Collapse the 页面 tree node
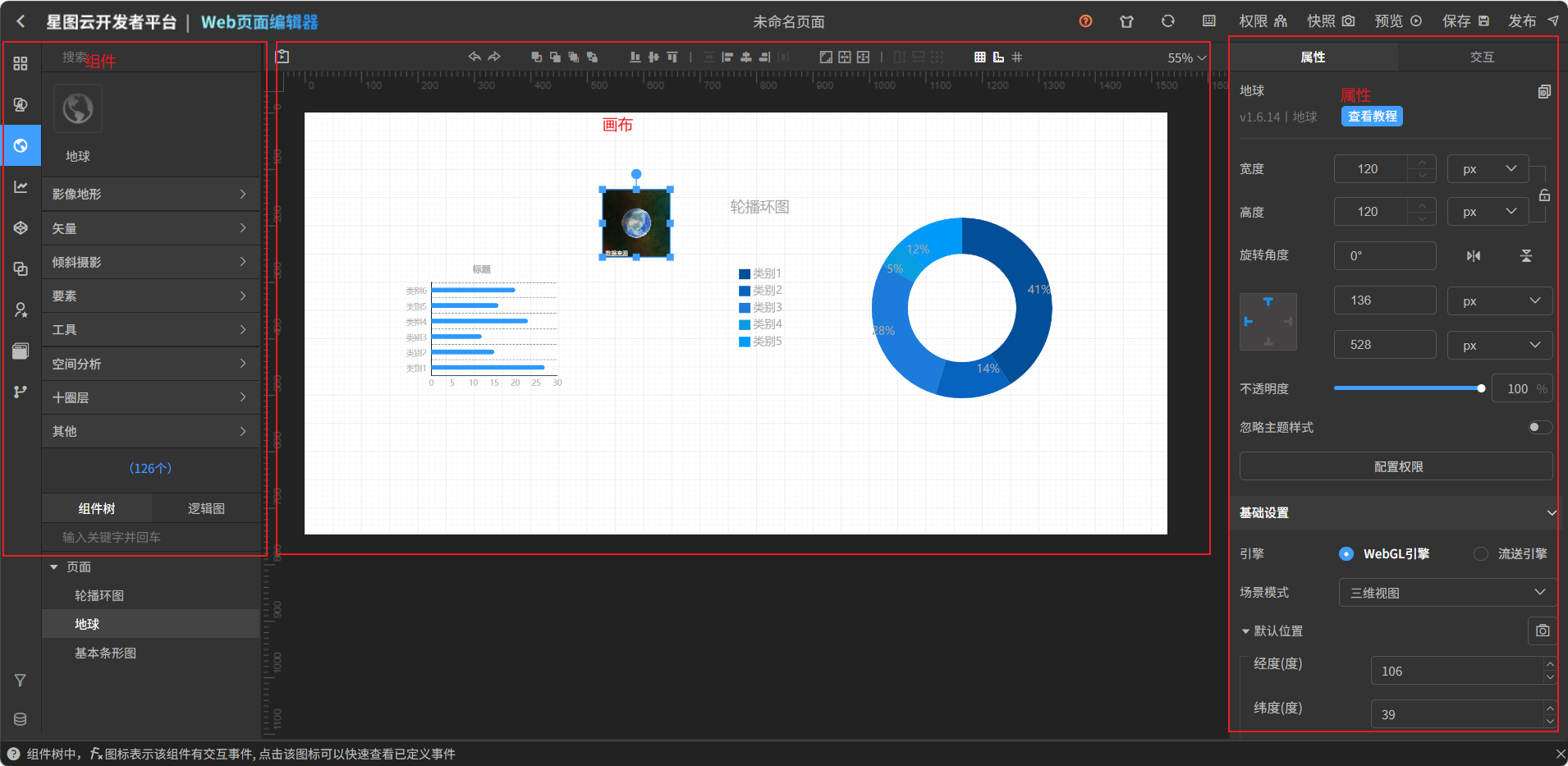 coord(54,566)
